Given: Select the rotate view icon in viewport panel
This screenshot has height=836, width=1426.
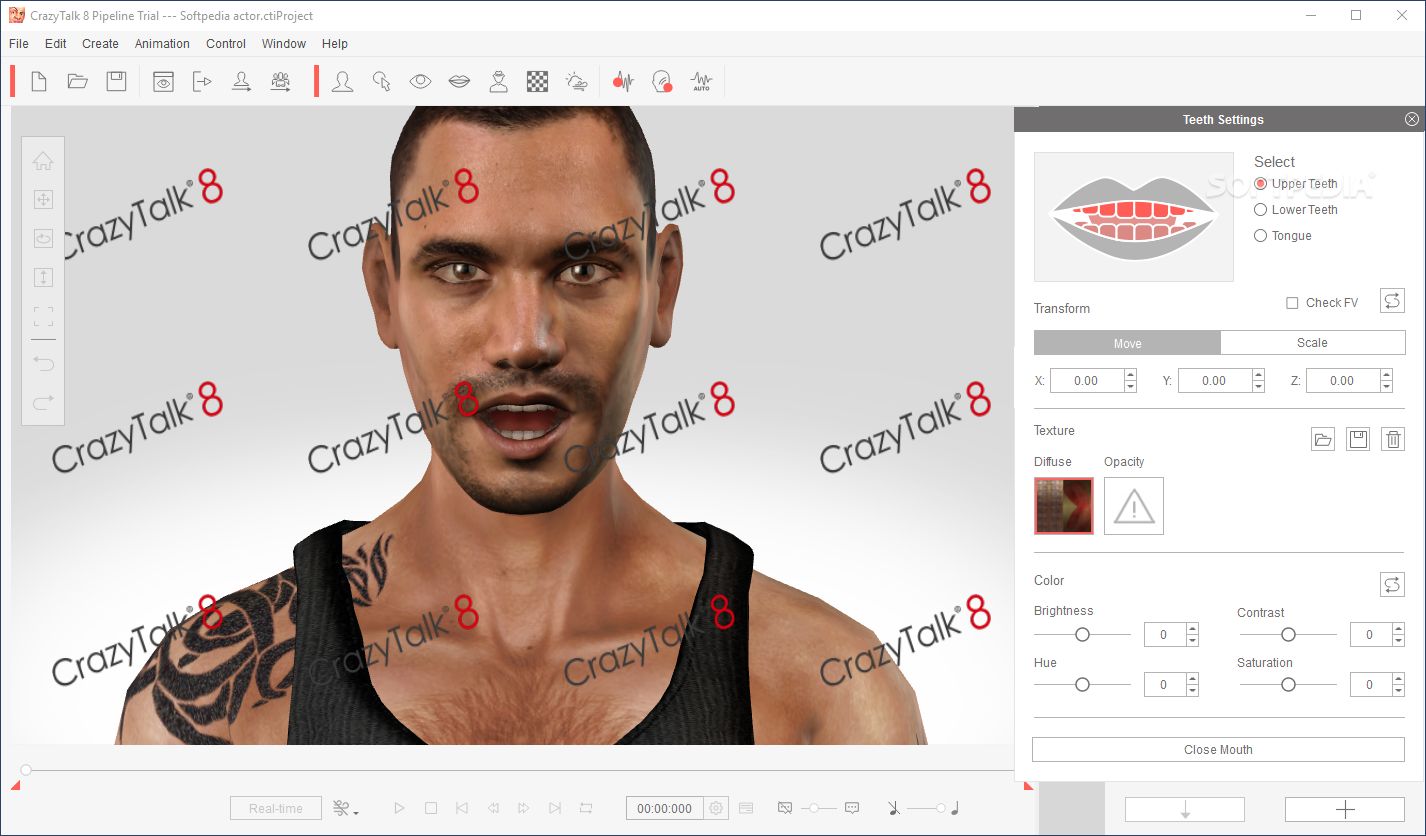Looking at the screenshot, I should (43, 238).
